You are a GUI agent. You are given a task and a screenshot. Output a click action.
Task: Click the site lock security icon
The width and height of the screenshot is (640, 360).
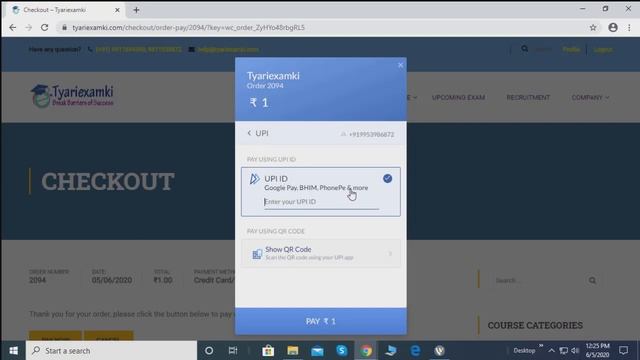[x=64, y=27]
